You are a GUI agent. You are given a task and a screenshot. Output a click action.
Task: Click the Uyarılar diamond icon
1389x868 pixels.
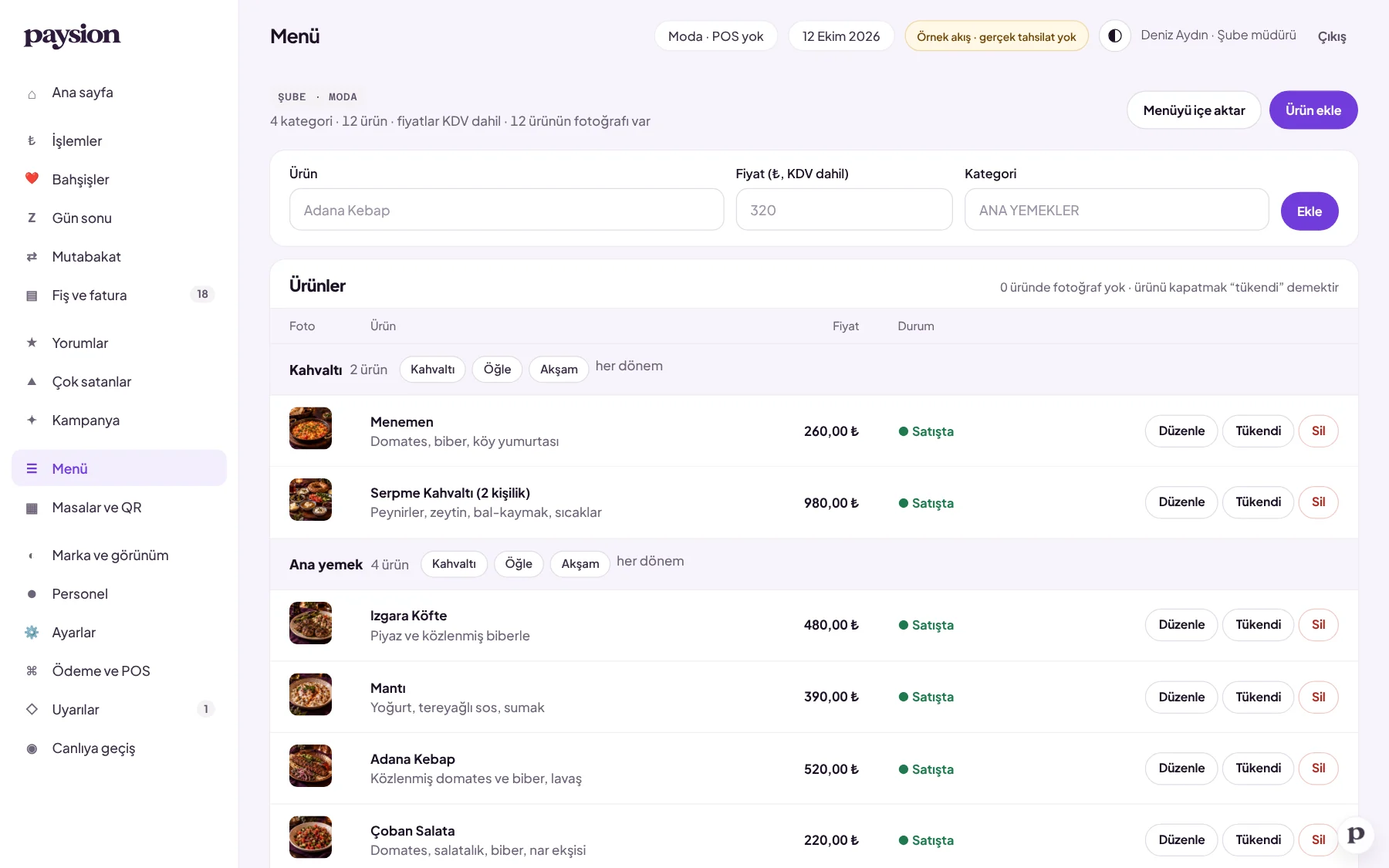pos(32,709)
